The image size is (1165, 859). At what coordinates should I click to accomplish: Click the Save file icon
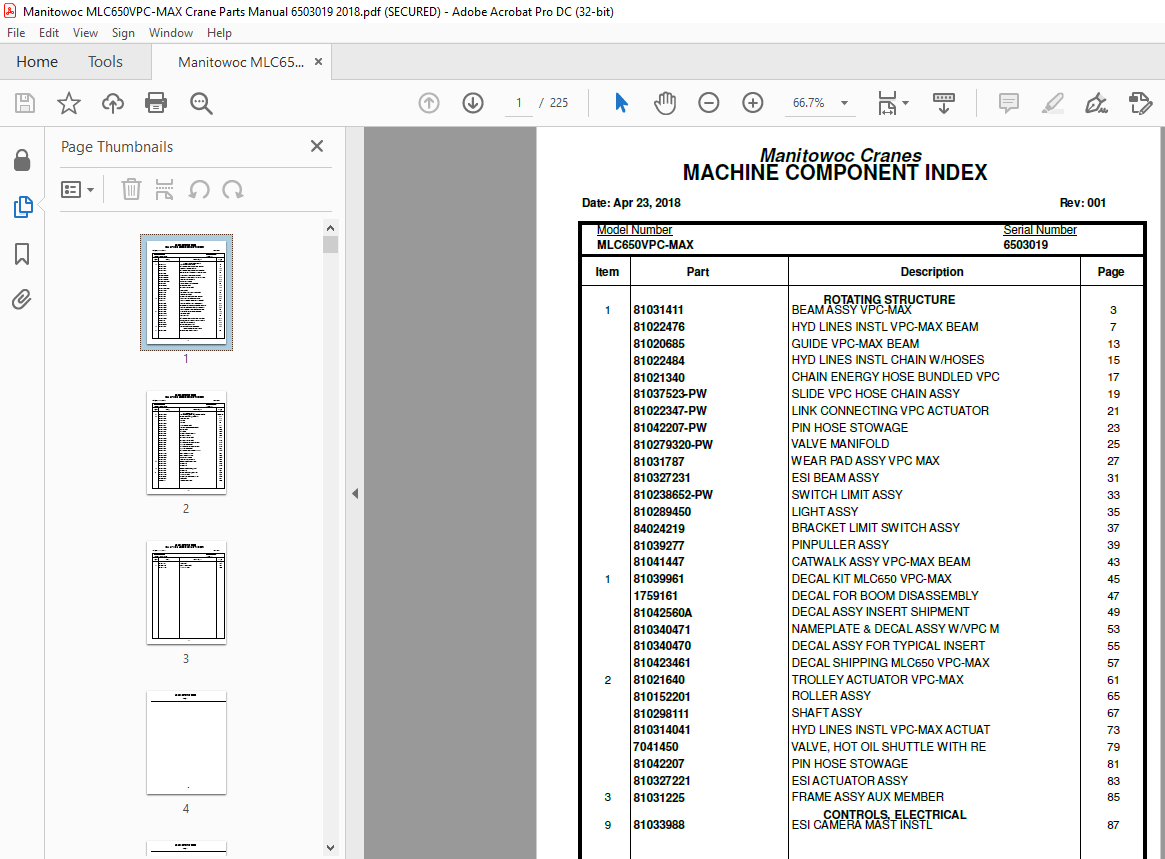tap(25, 103)
